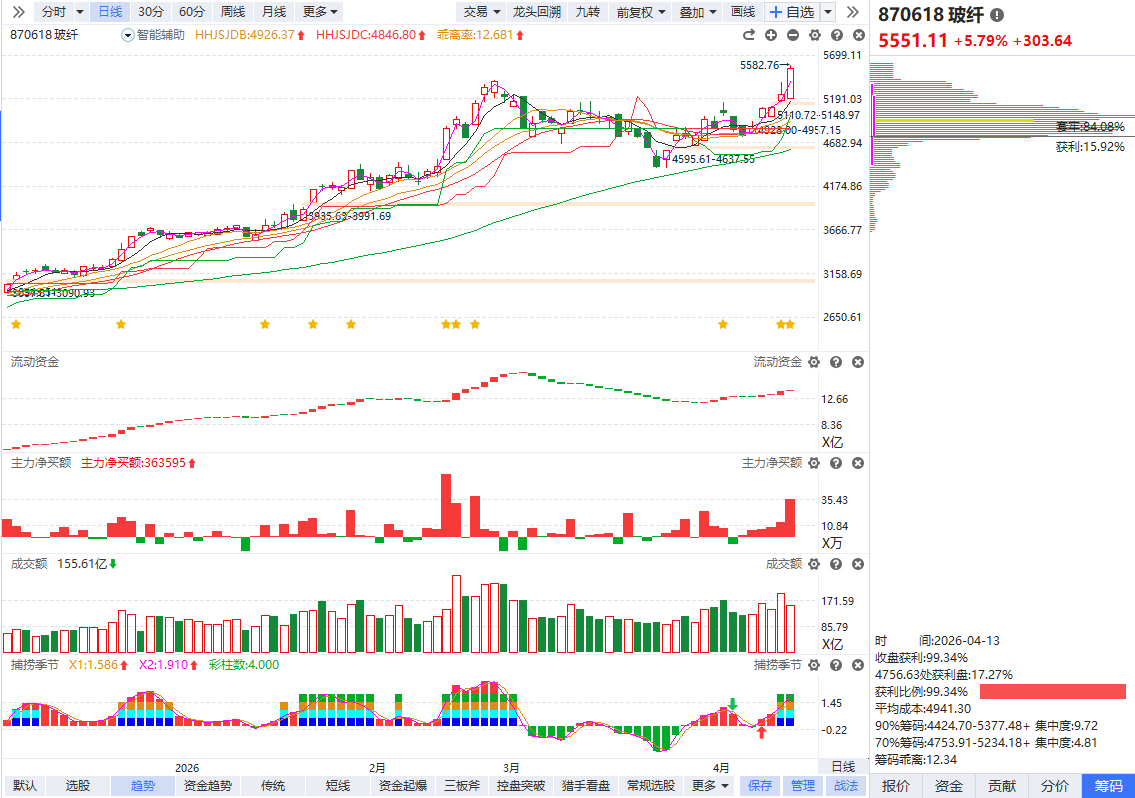Image resolution: width=1135 pixels, height=798 pixels.
Task: Click the share arrow icon above main chart
Action: coord(750,35)
